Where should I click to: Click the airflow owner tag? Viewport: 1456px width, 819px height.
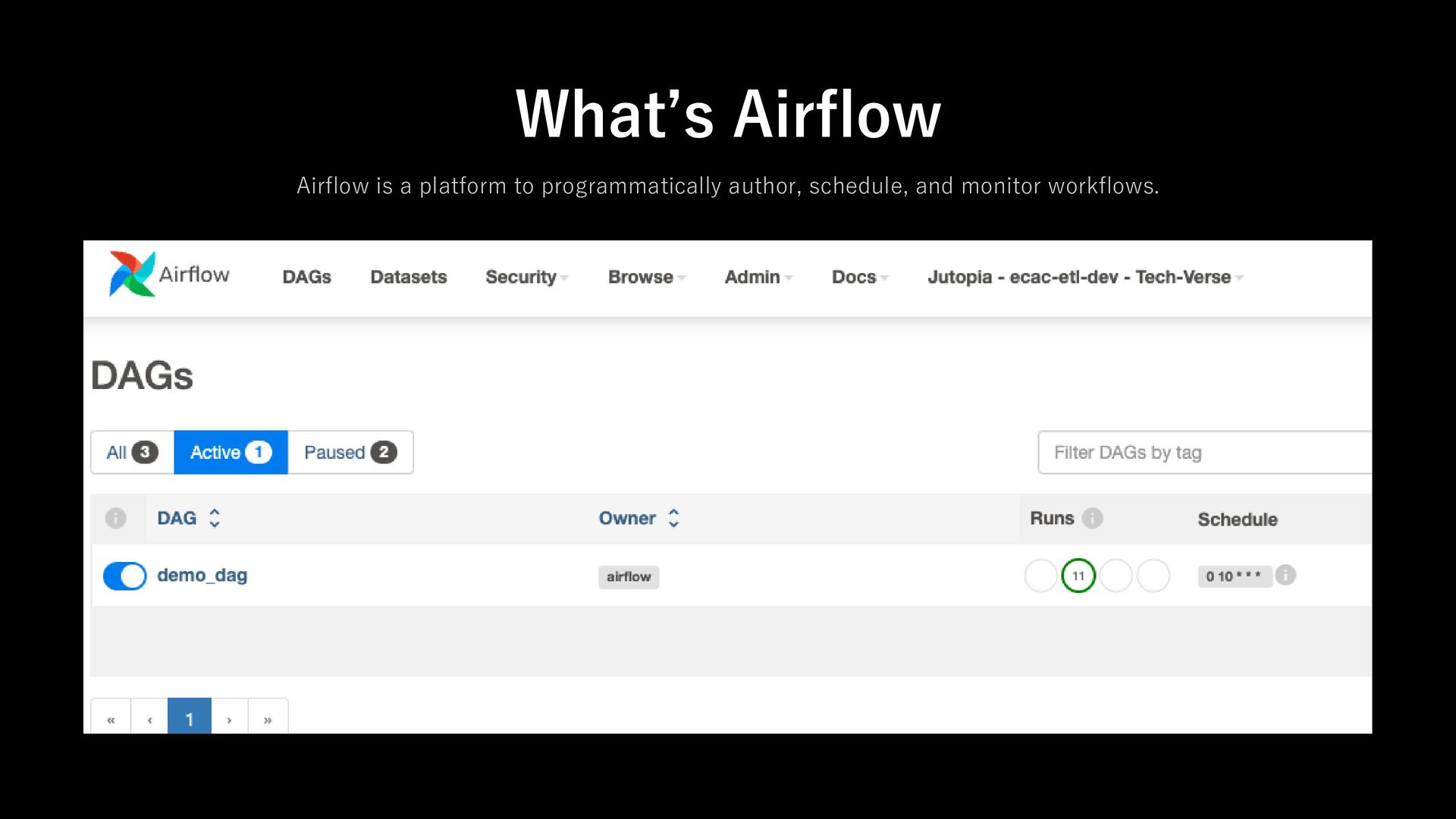[x=629, y=577]
